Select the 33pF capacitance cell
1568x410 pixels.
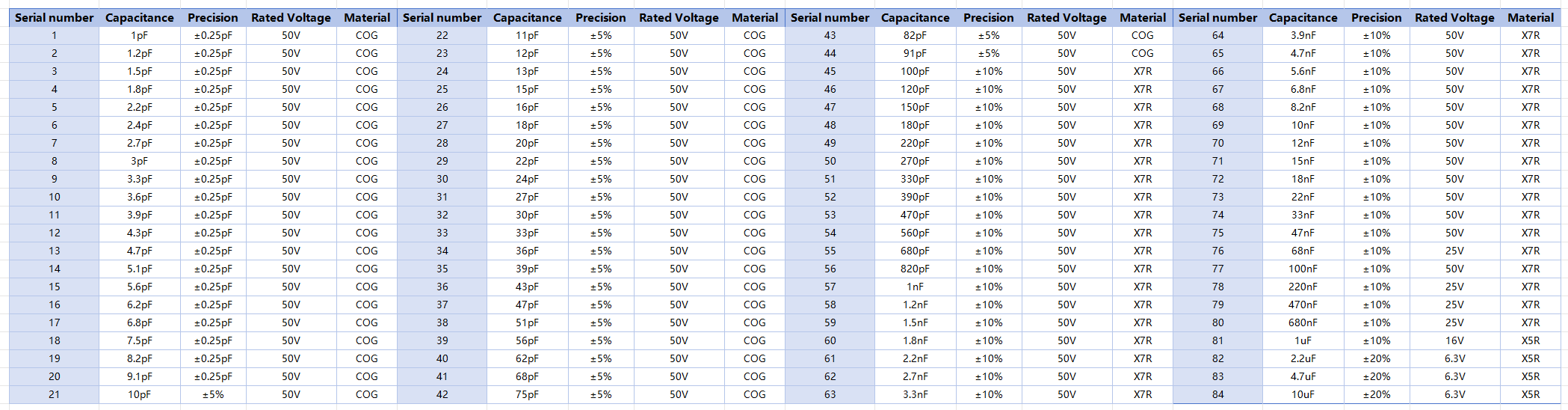527,233
